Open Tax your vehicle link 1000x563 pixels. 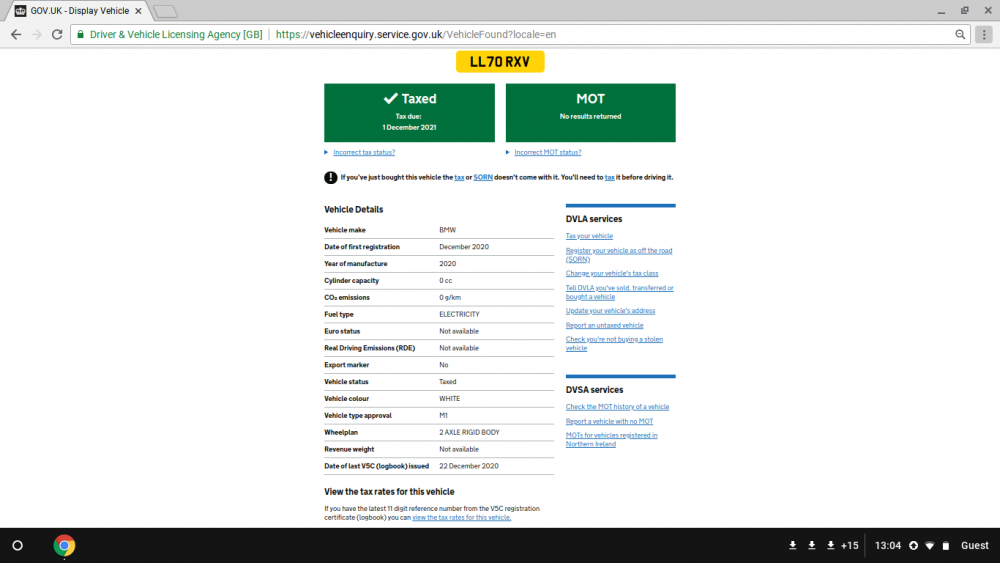coord(589,236)
